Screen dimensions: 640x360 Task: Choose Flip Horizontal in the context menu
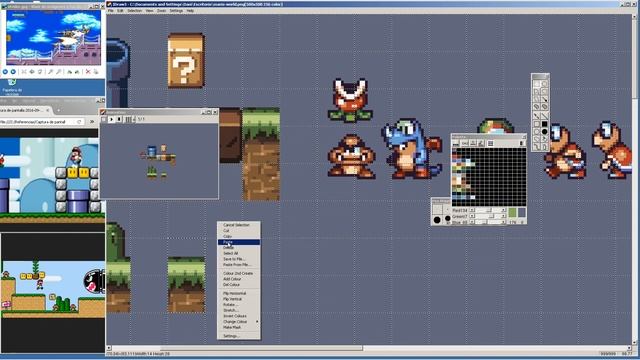click(x=239, y=293)
